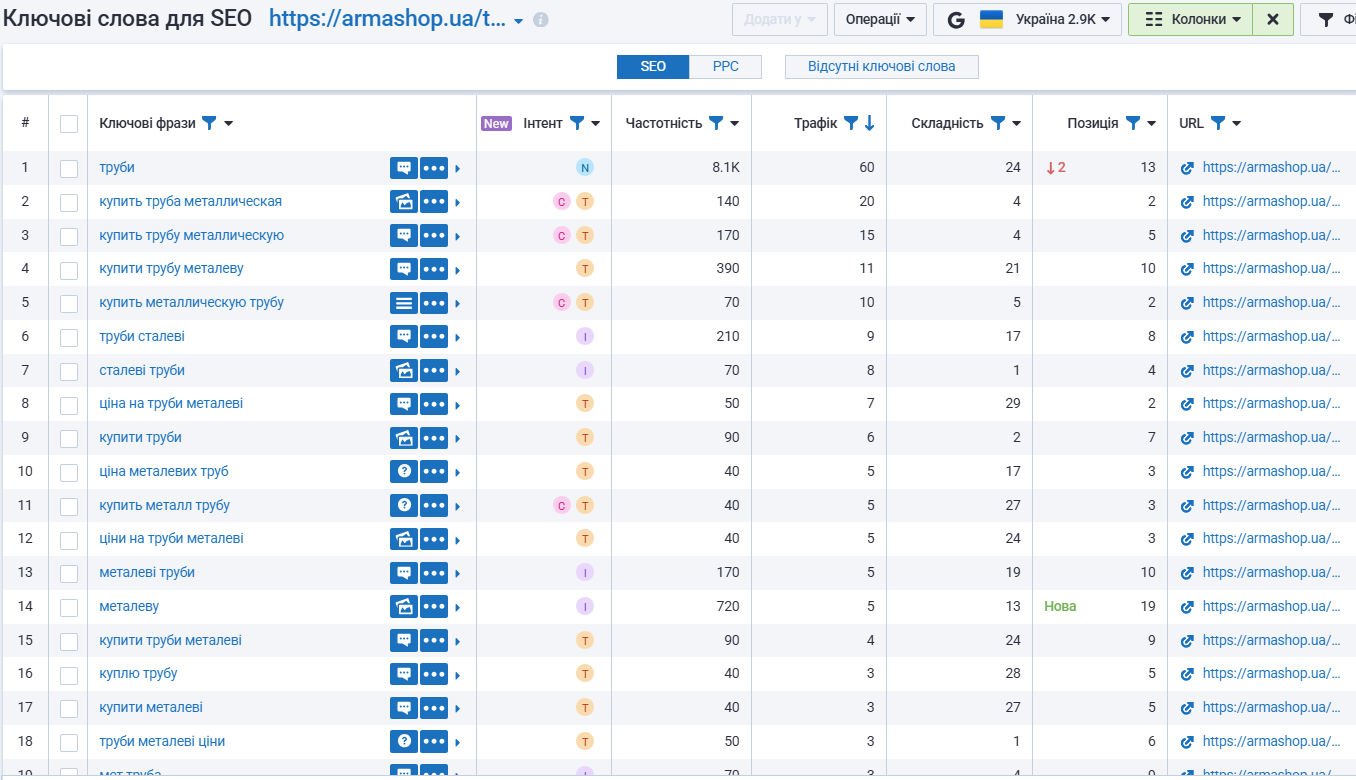Open the Колонки dropdown
Viewport: 1356px width, 780px height.
pos(1190,20)
